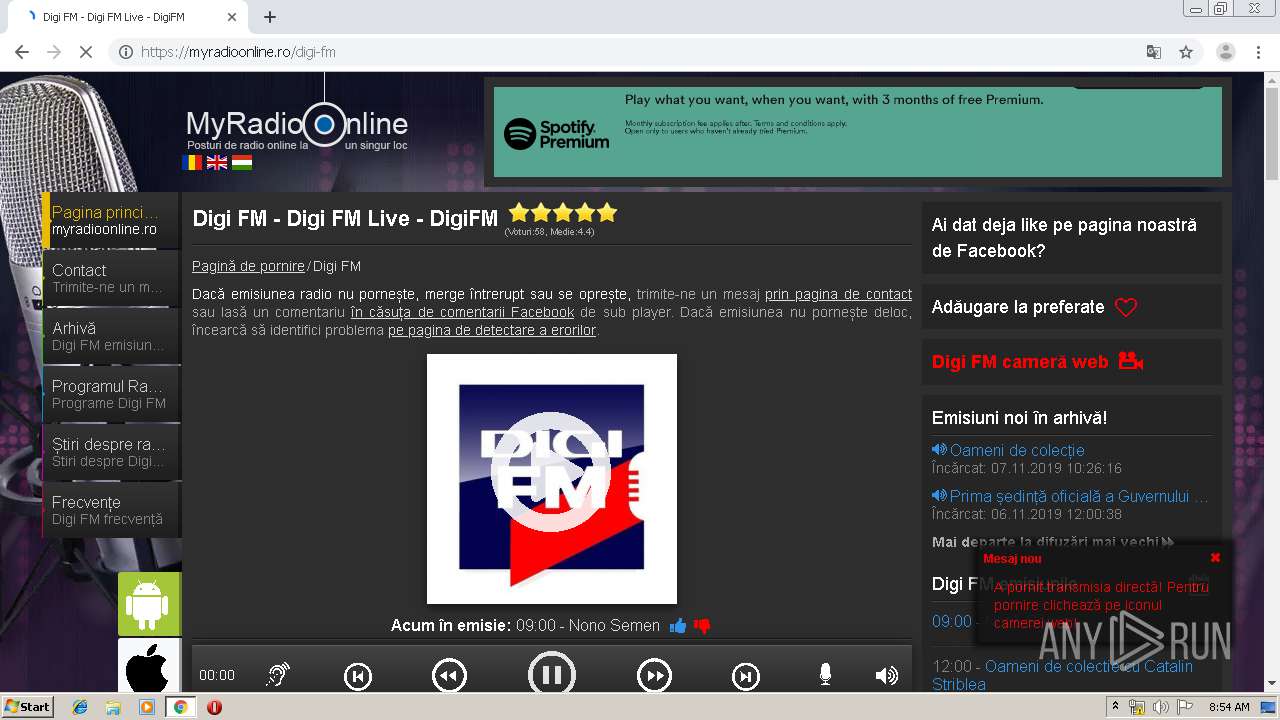Click the hearing aid ear icon in player

point(277,675)
